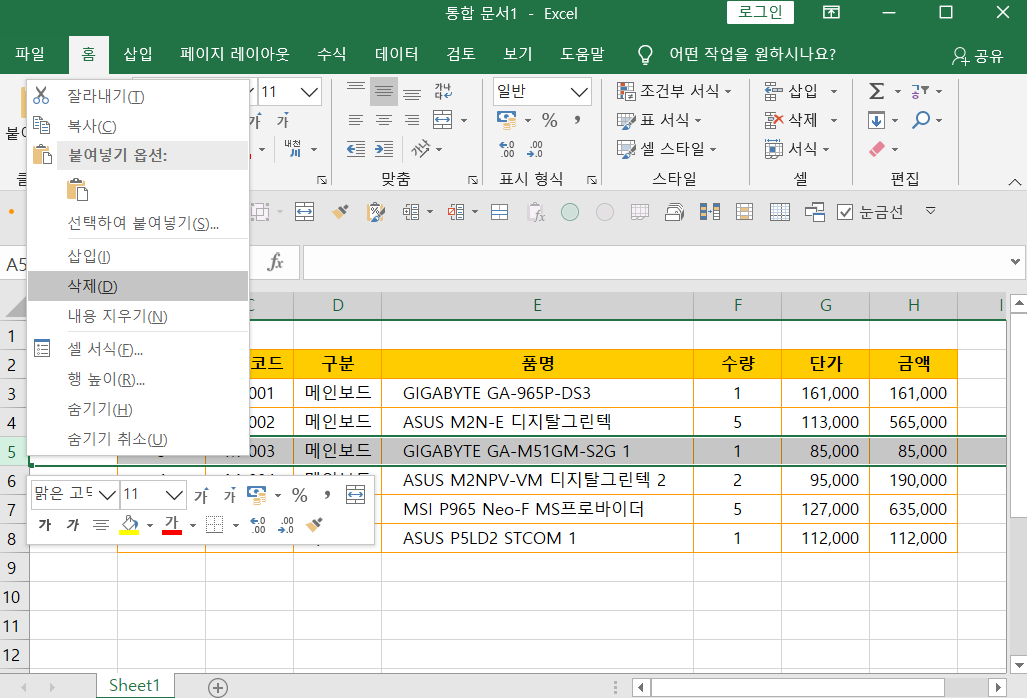1027x698 pixels.
Task: Open the 페이지 레이아웃 ribbon tab
Action: tap(234, 54)
